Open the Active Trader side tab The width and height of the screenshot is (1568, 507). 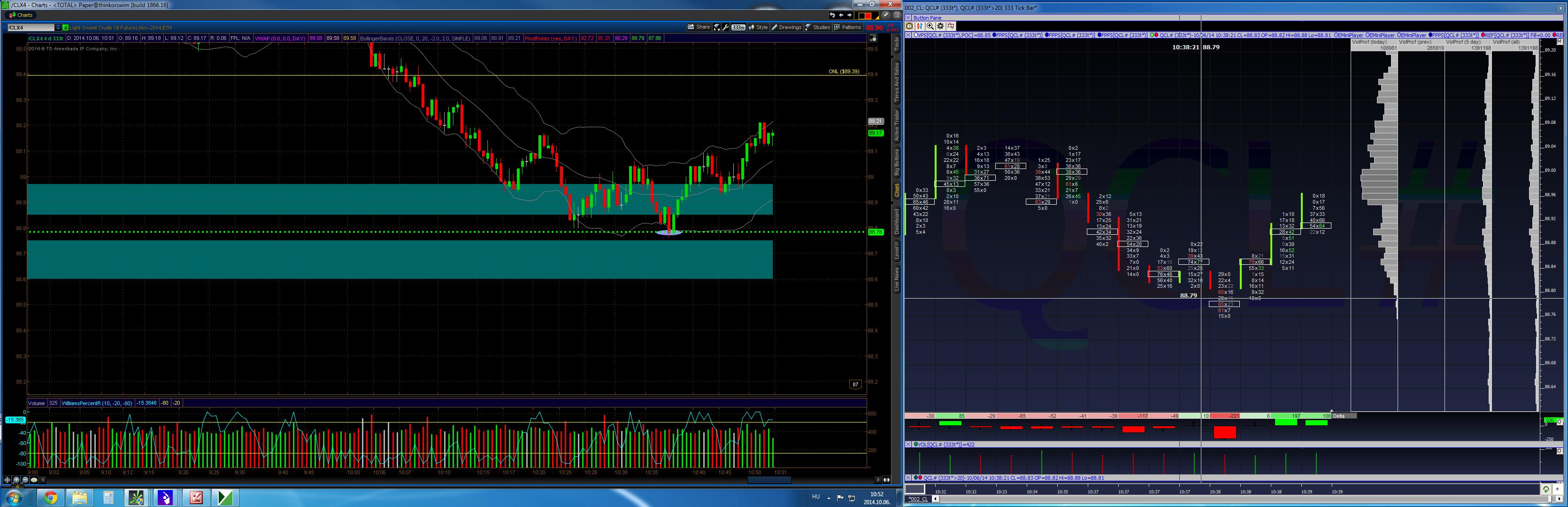pyautogui.click(x=896, y=125)
